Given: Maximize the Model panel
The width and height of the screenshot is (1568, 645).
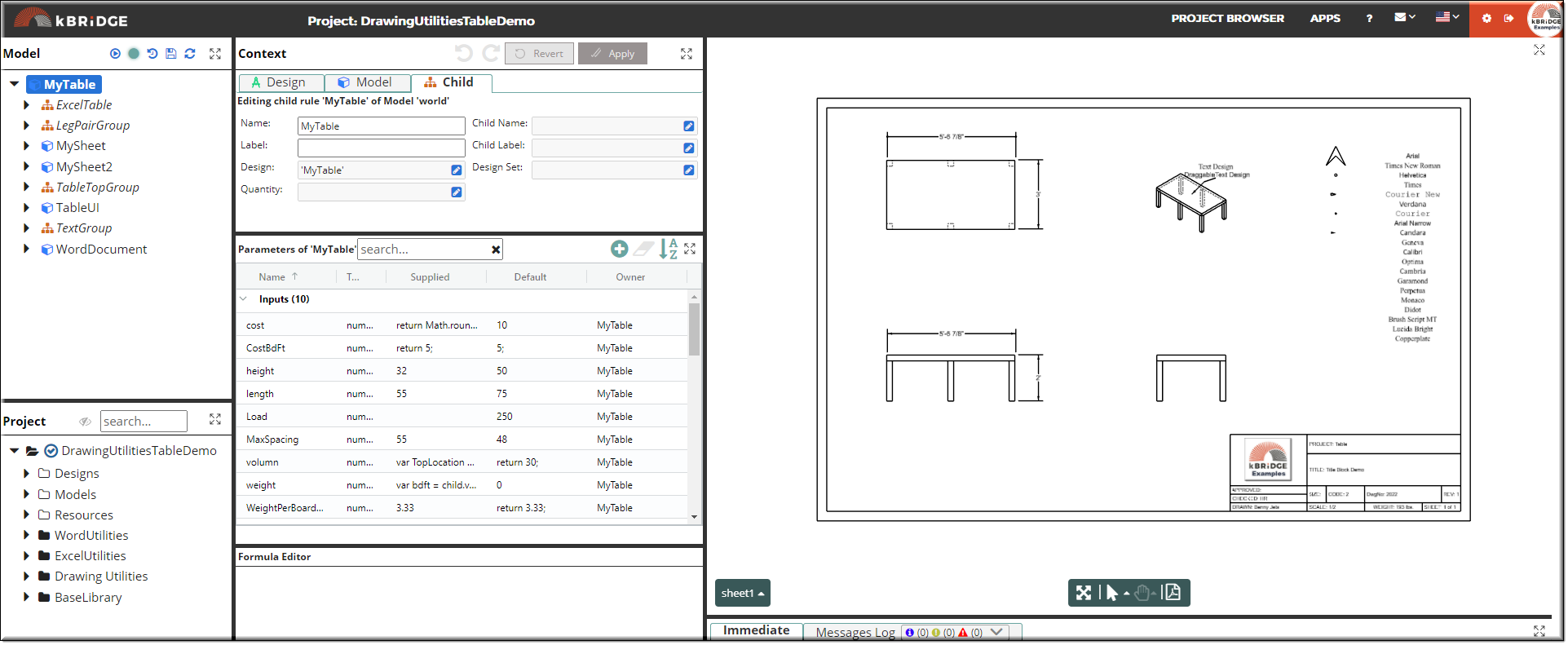Looking at the screenshot, I should [215, 54].
